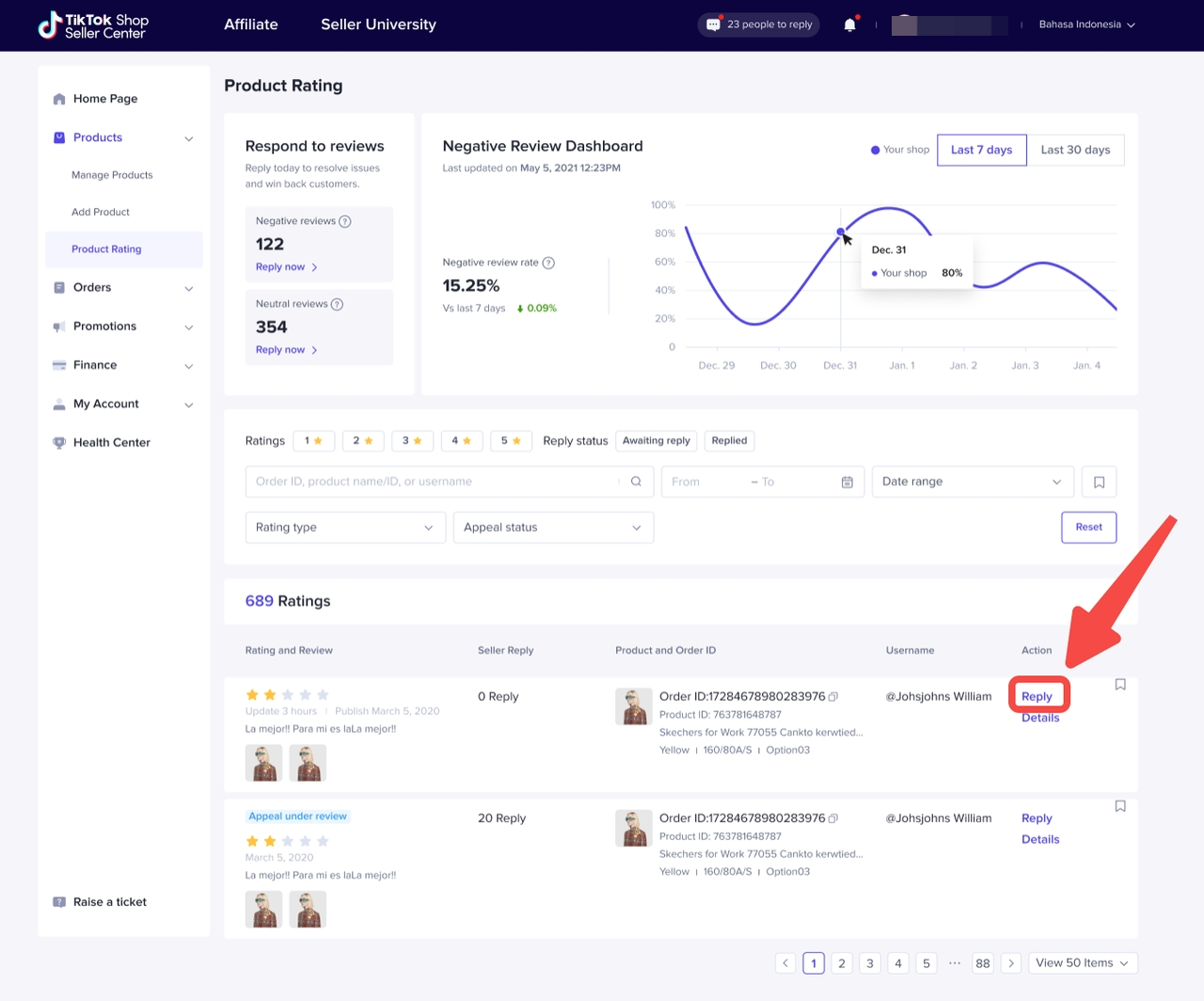The image size is (1204, 1001).
Task: Click bookmark icon beside Date range filter
Action: click(1099, 482)
